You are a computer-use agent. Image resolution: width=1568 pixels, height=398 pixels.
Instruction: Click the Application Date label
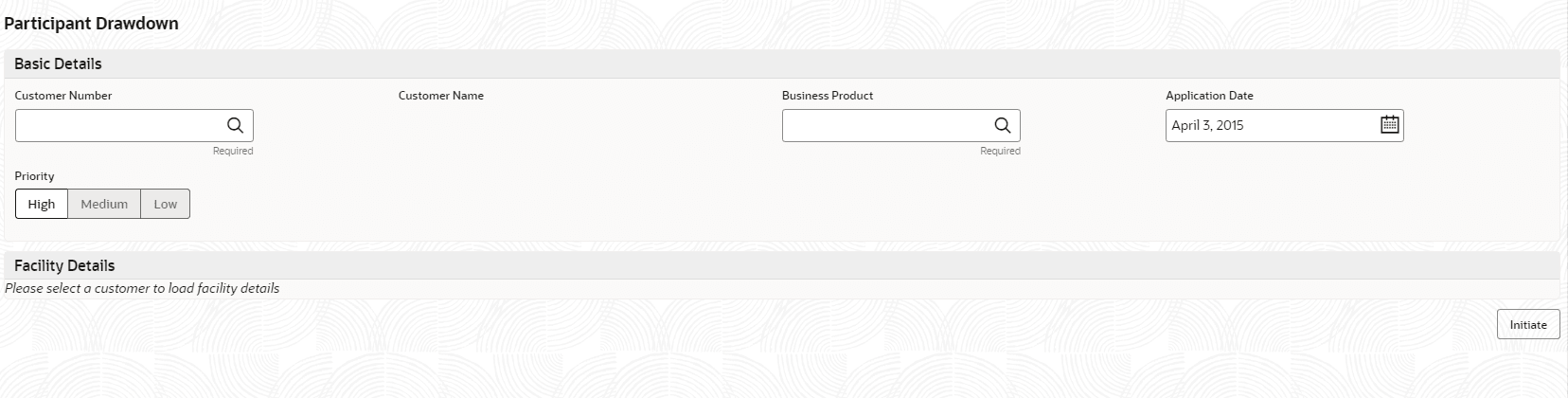tap(1209, 96)
